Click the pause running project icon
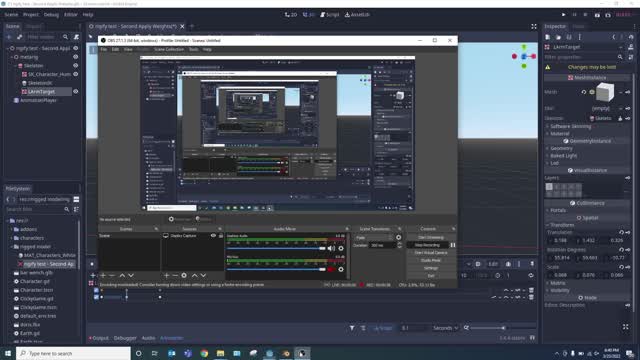 tap(574, 14)
